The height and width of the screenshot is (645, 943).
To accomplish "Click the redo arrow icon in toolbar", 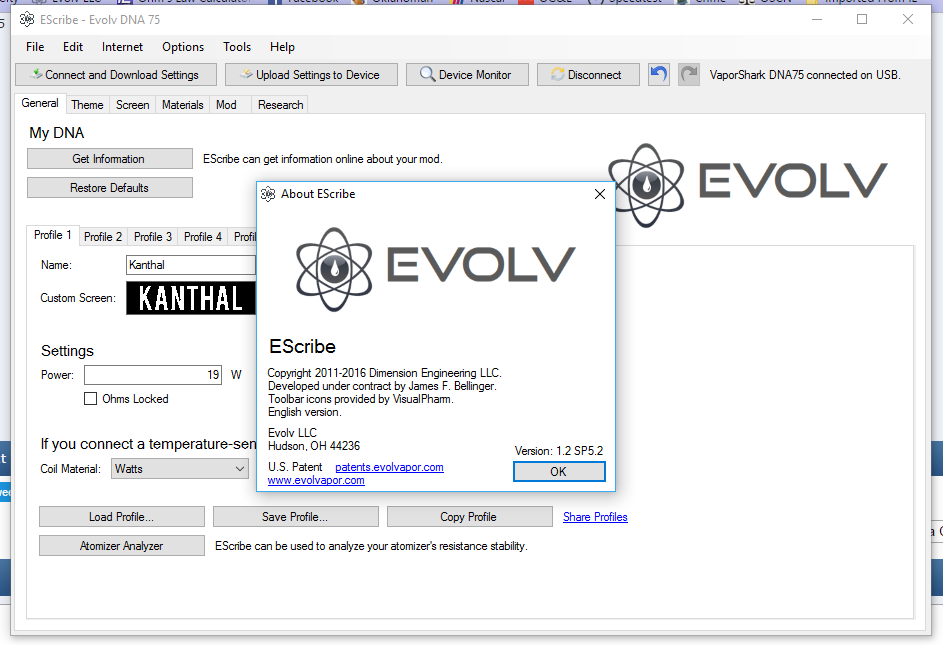I will click(x=688, y=74).
